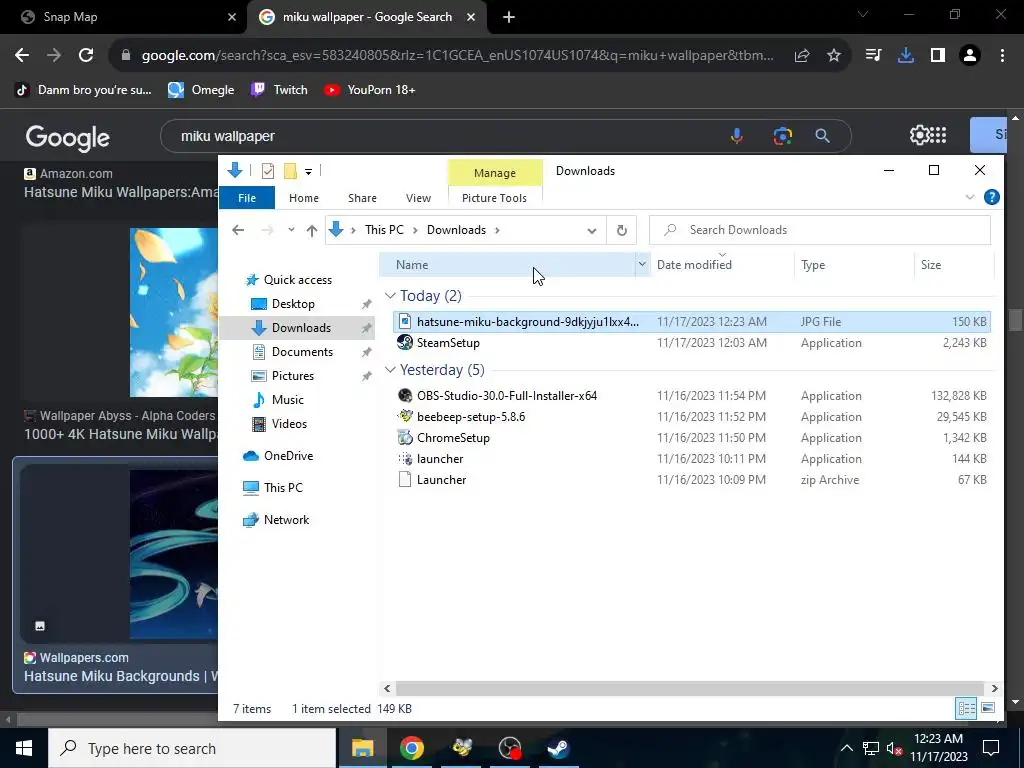Select This PC in navigation pane
This screenshot has width=1024, height=768.
[283, 488]
